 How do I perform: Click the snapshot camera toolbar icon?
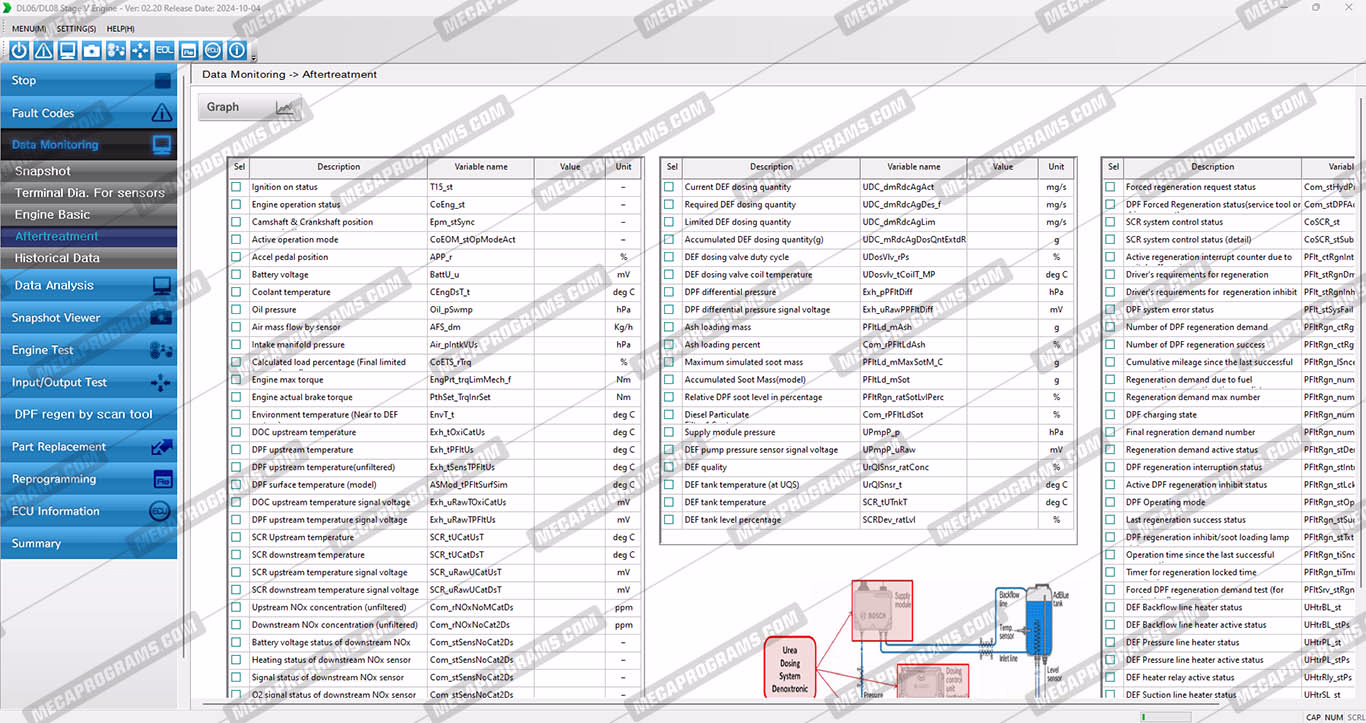click(92, 50)
